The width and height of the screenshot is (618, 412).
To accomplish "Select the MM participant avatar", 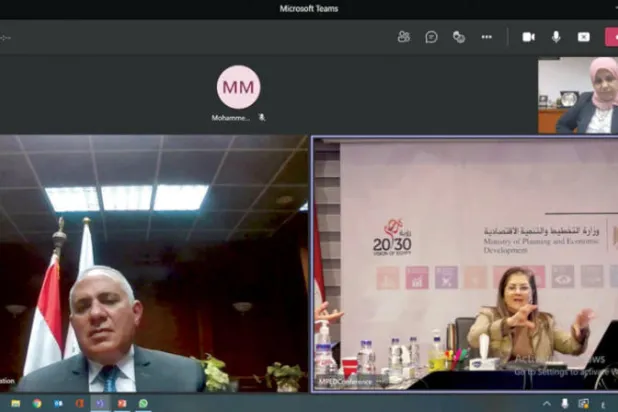I will 238,87.
